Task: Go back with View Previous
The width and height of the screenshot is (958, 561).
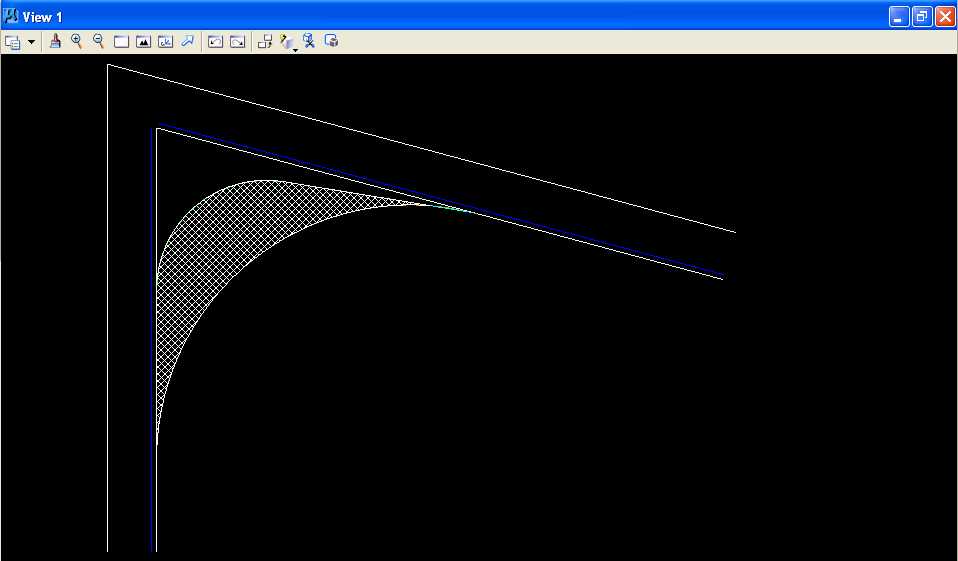Action: (x=214, y=42)
